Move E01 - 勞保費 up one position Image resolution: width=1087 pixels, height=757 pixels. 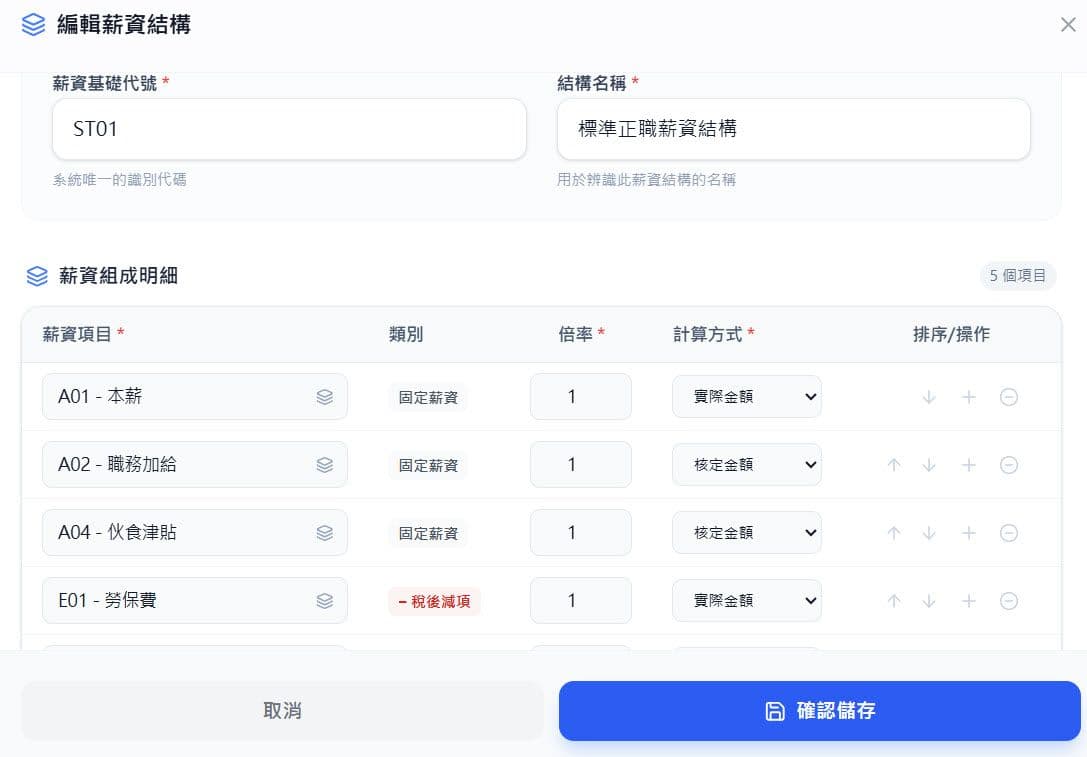(893, 600)
